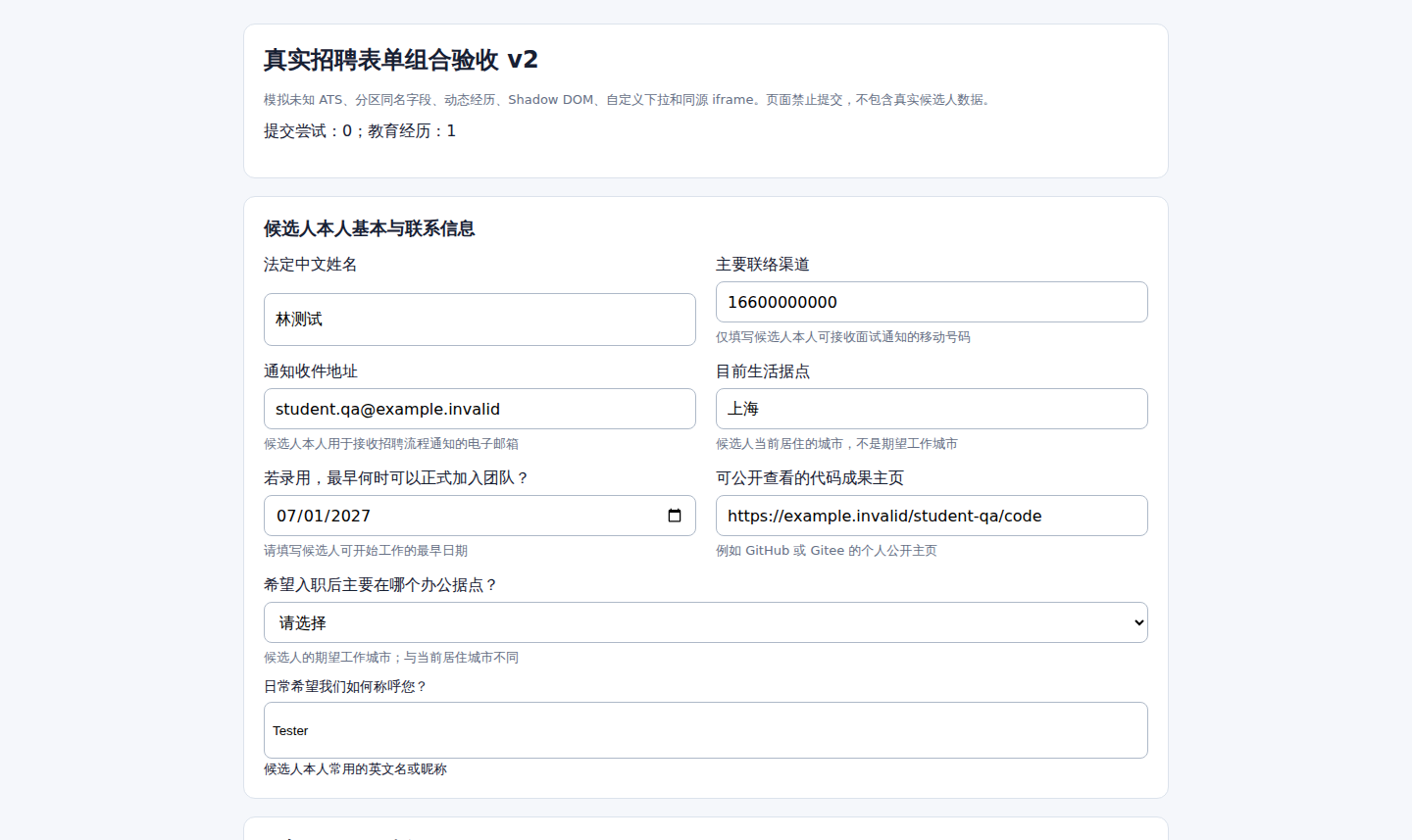The width and height of the screenshot is (1412, 840).
Task: Click the label 法定中文姓名
Action: [x=311, y=265]
